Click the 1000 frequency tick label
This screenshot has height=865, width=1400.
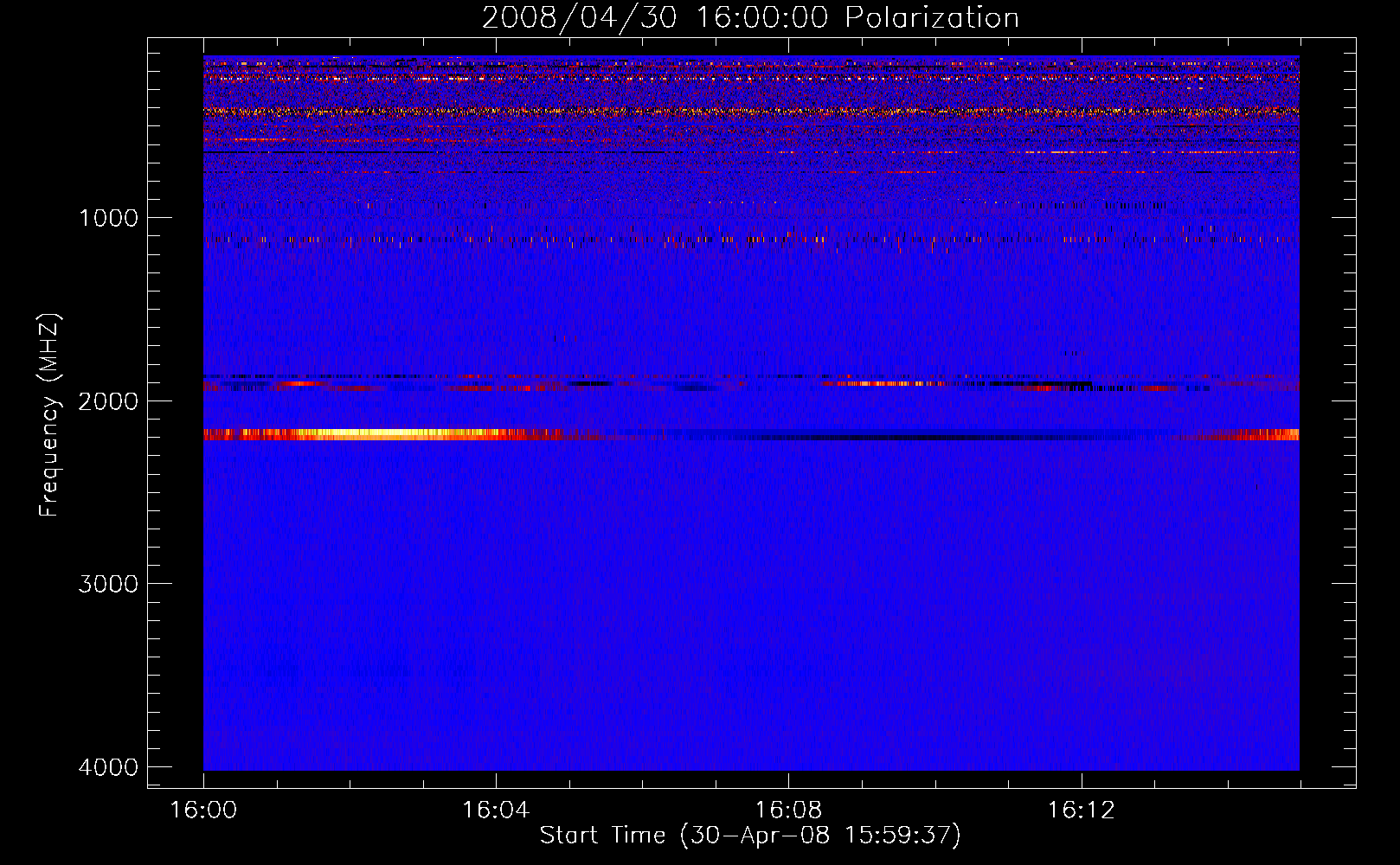coord(108,218)
